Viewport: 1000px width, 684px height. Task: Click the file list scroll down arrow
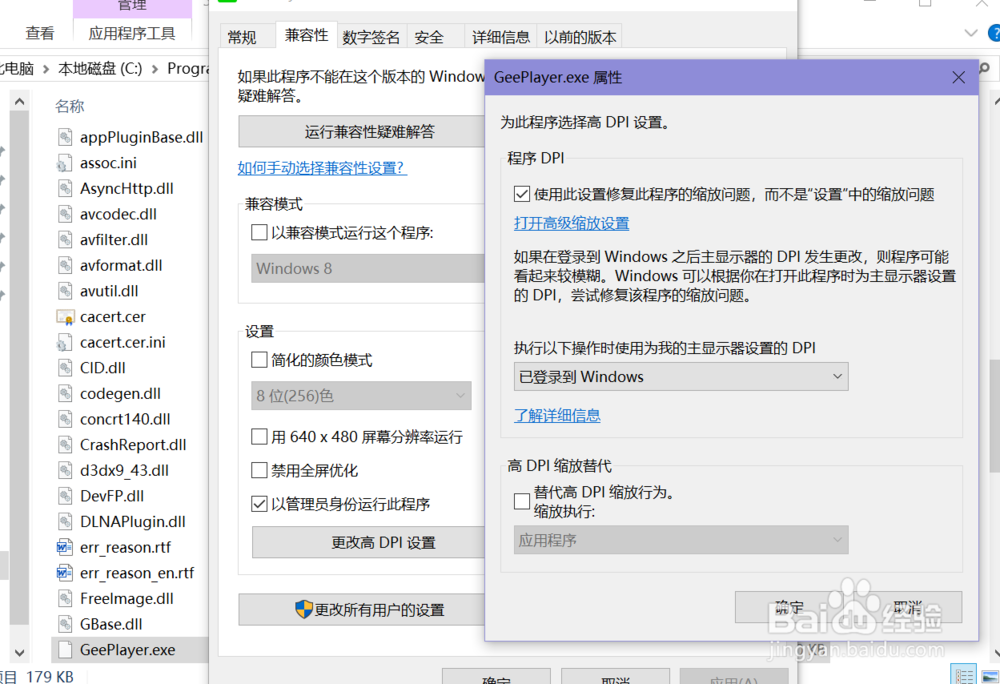[x=19, y=653]
